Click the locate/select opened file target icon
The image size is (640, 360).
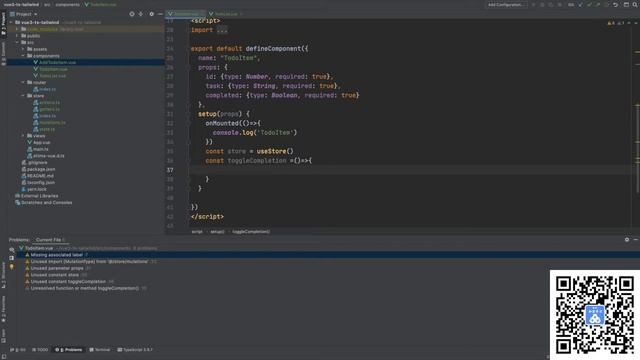[131, 14]
